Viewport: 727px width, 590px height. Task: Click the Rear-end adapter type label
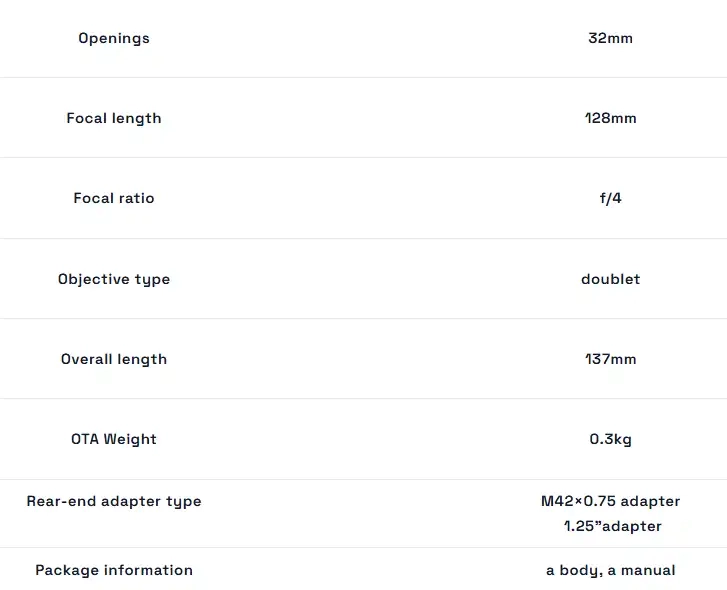point(114,501)
